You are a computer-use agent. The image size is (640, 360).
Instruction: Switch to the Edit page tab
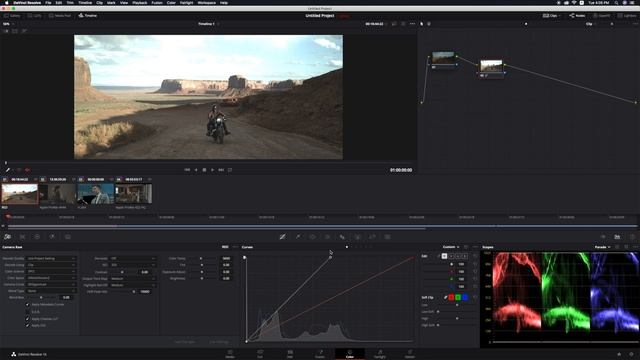[290, 353]
